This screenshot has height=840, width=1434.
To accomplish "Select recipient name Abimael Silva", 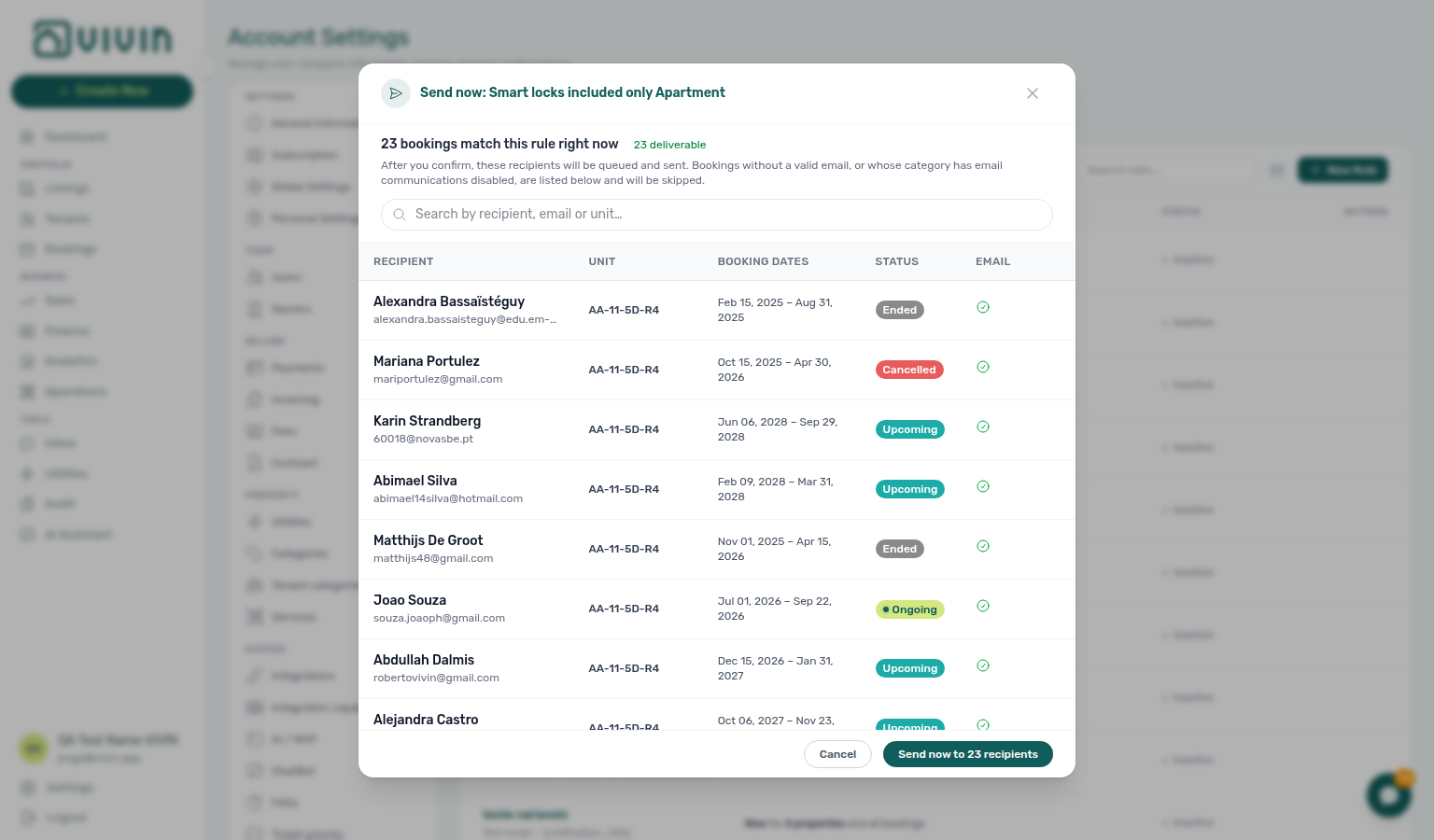I will (x=415, y=481).
